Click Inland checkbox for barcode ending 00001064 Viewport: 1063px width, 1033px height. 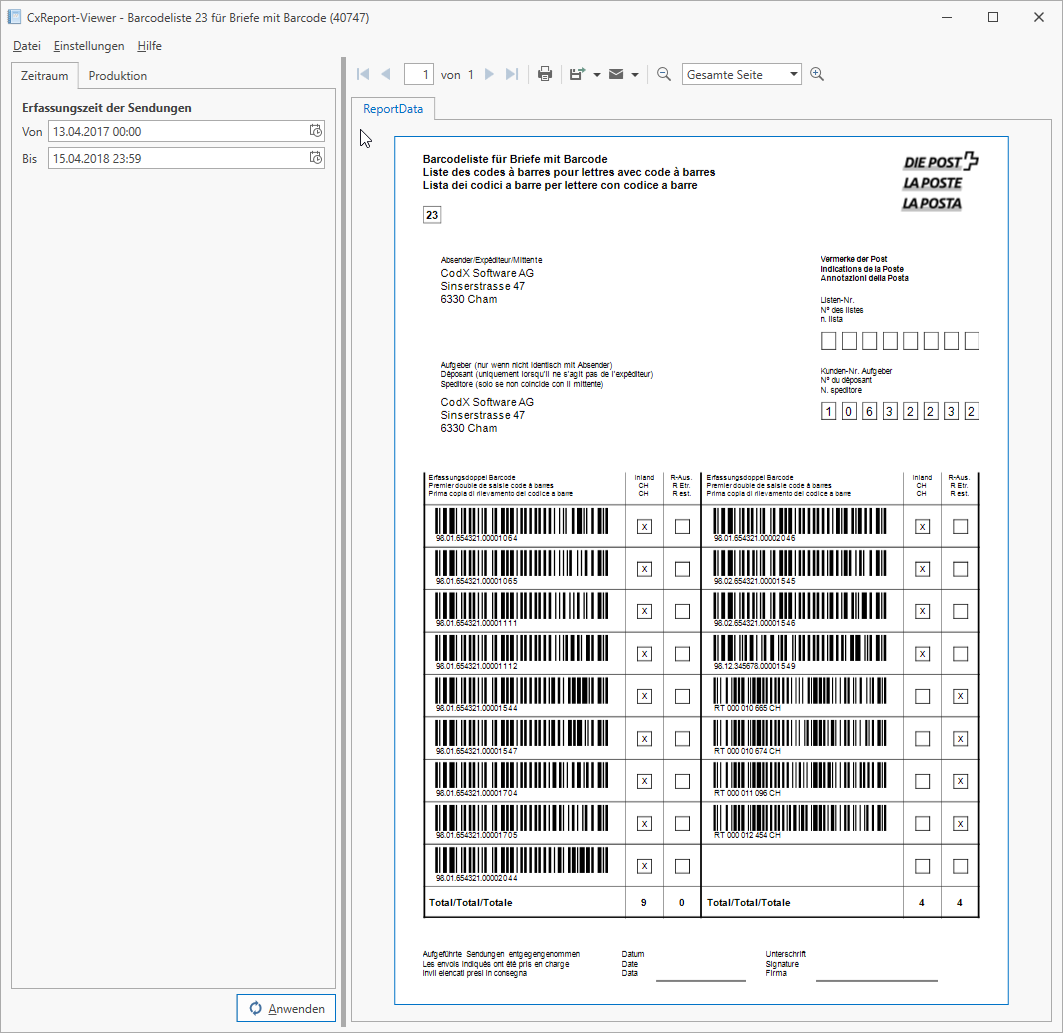click(x=645, y=527)
